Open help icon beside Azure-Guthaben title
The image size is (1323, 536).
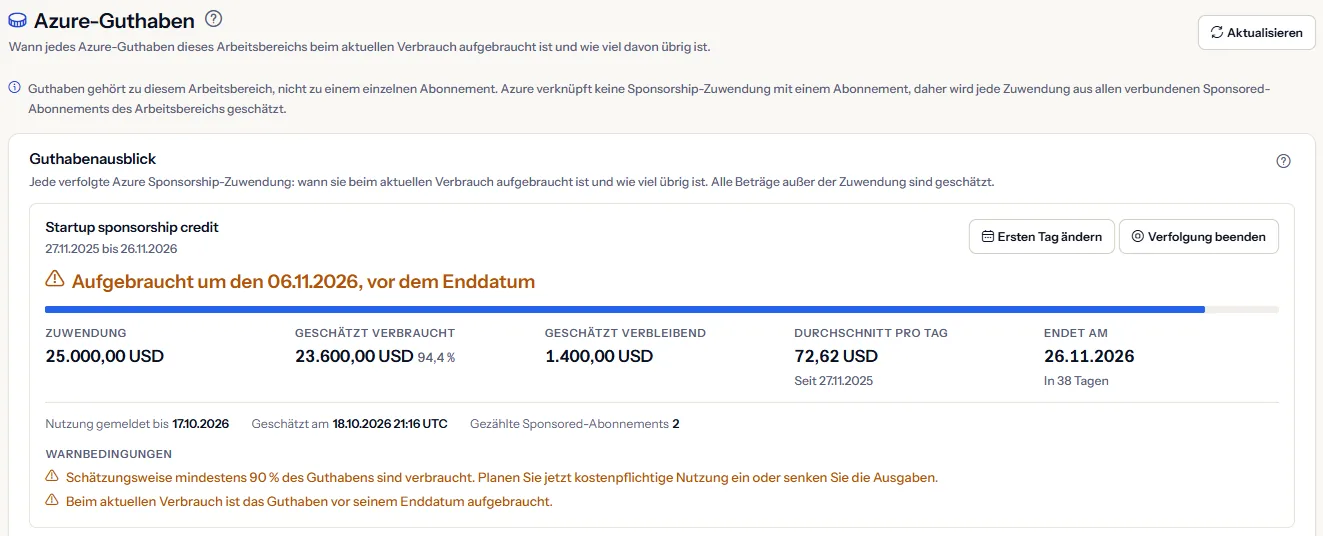pos(213,18)
